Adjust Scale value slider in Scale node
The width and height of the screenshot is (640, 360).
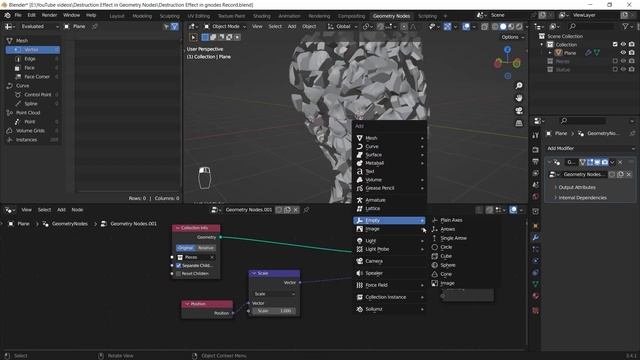point(274,311)
